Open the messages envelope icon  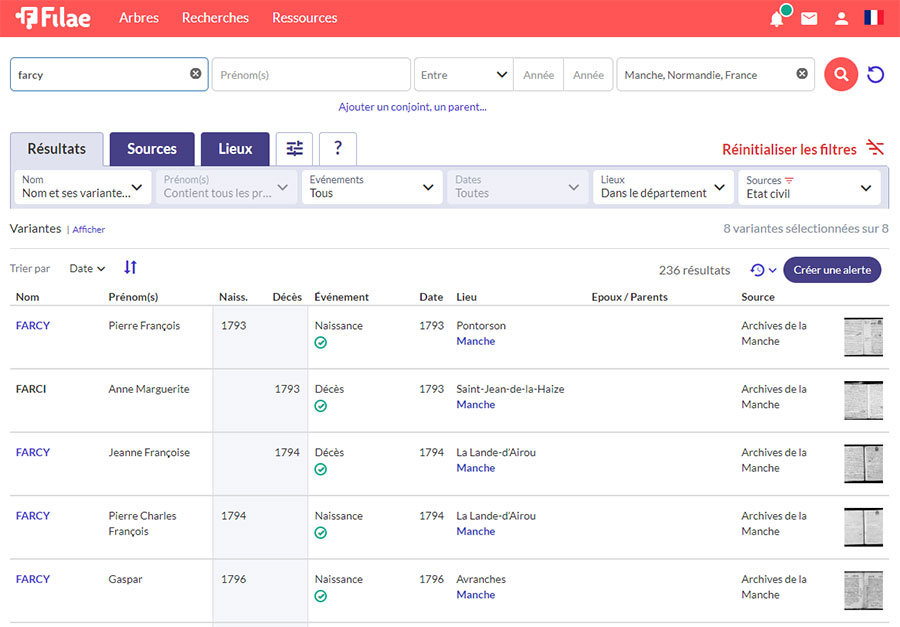[809, 19]
